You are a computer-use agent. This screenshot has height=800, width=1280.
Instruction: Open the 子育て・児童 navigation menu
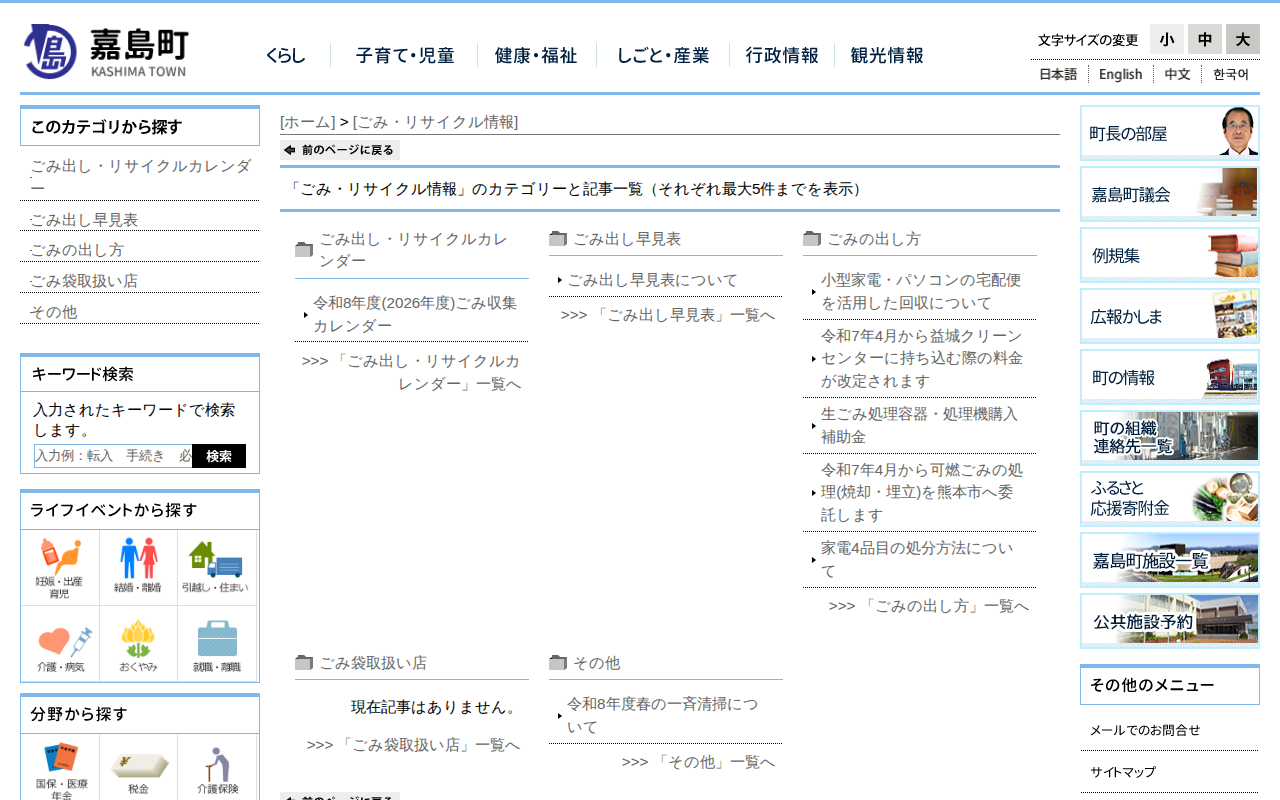(x=405, y=56)
